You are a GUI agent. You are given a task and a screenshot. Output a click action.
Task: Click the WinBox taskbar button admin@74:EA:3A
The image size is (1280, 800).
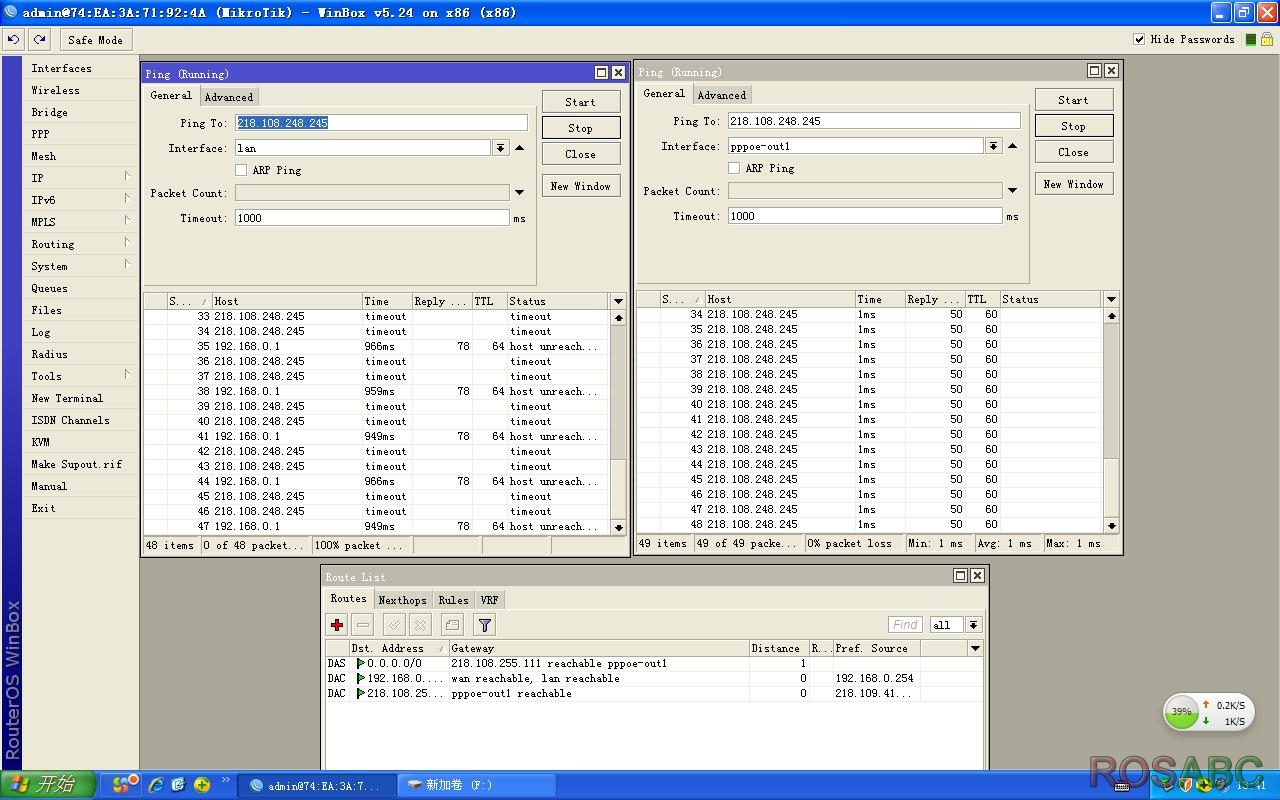[x=317, y=785]
